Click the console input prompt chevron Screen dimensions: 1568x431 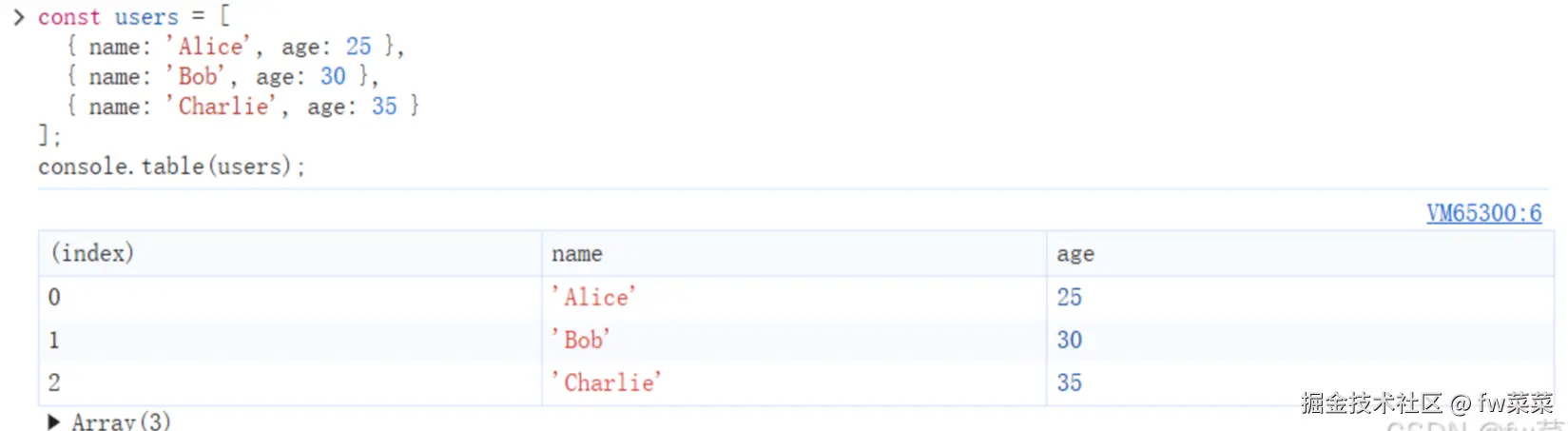[18, 17]
